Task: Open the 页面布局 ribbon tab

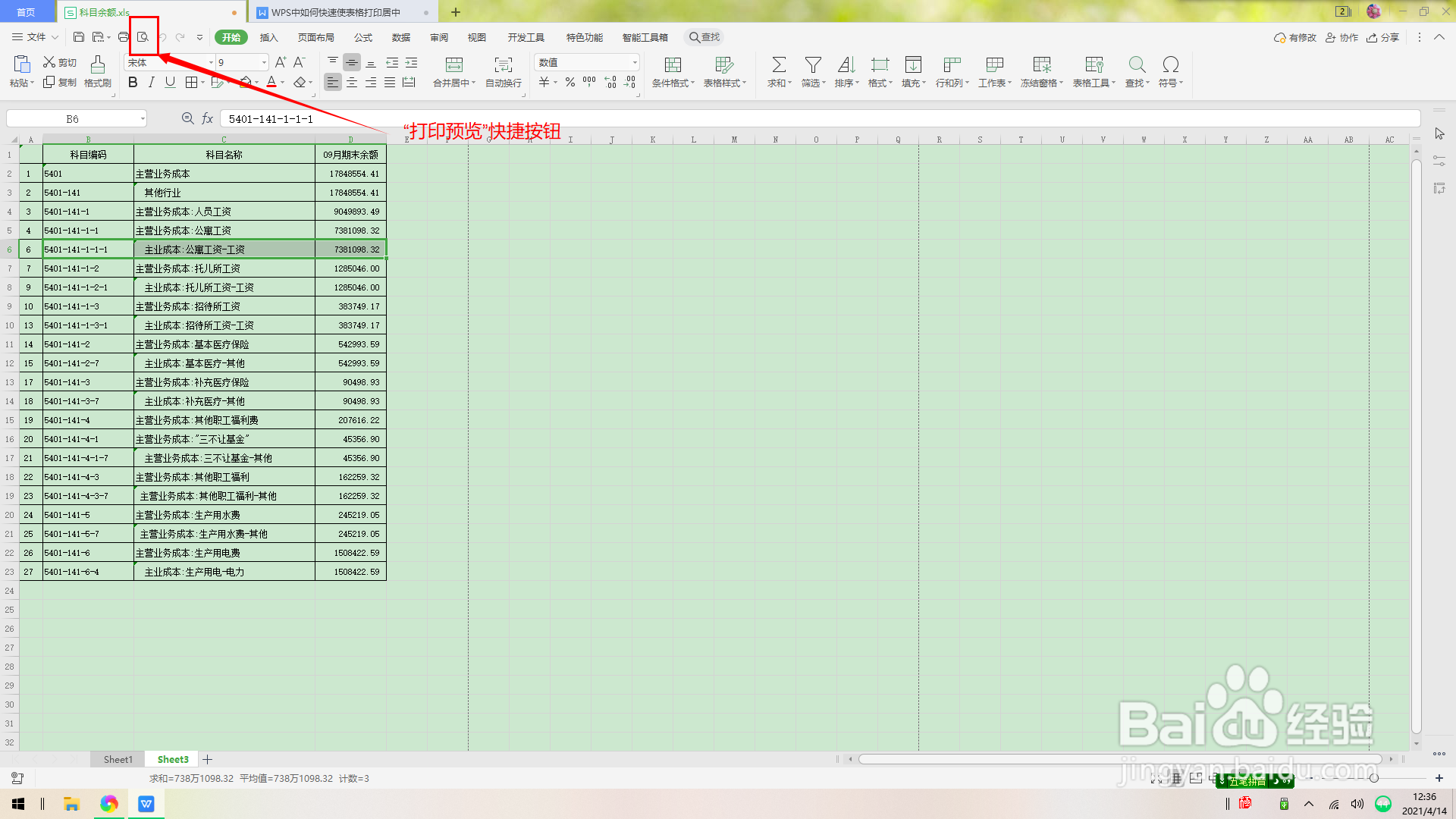Action: click(x=315, y=37)
